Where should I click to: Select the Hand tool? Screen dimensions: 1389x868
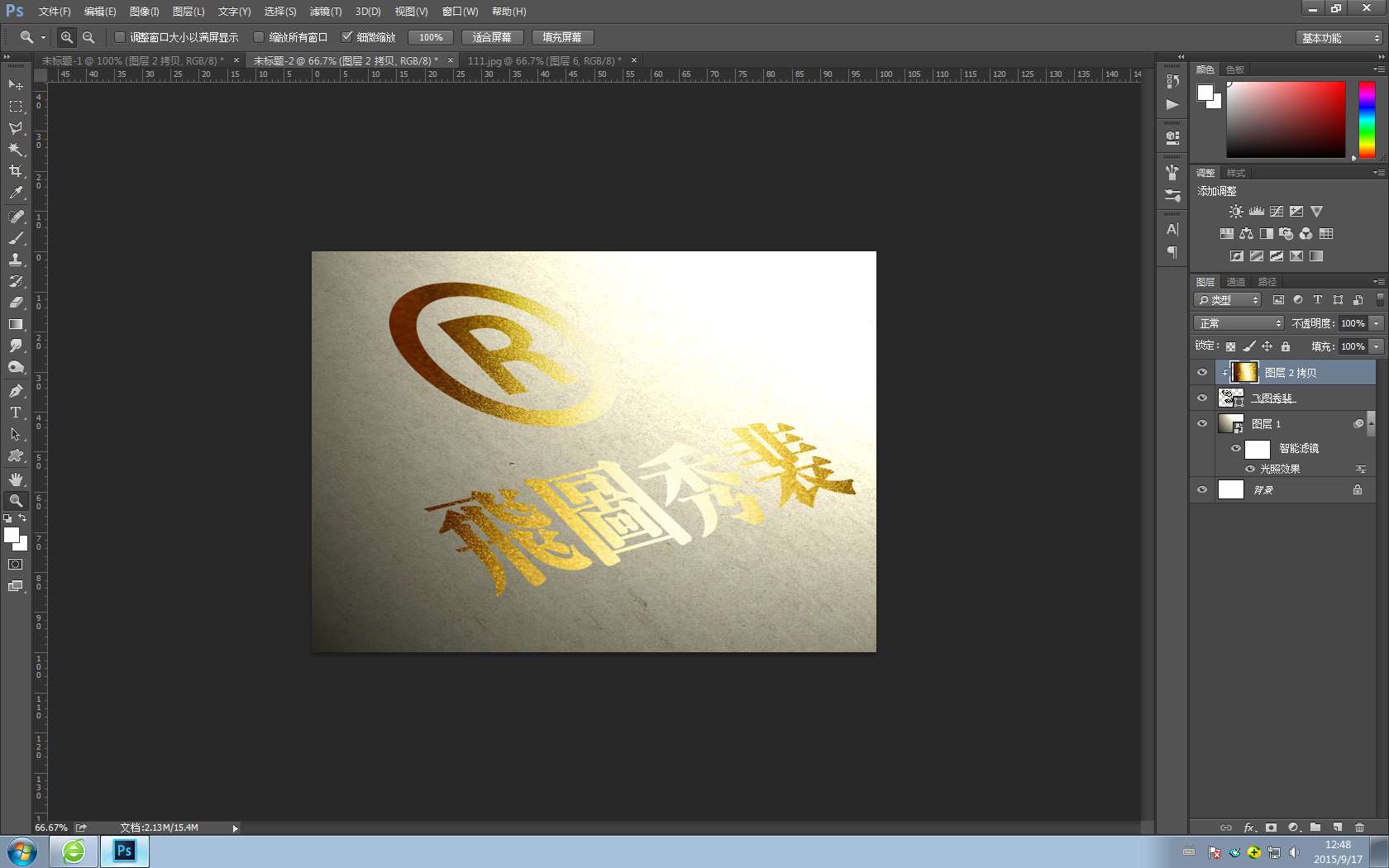coord(16,479)
